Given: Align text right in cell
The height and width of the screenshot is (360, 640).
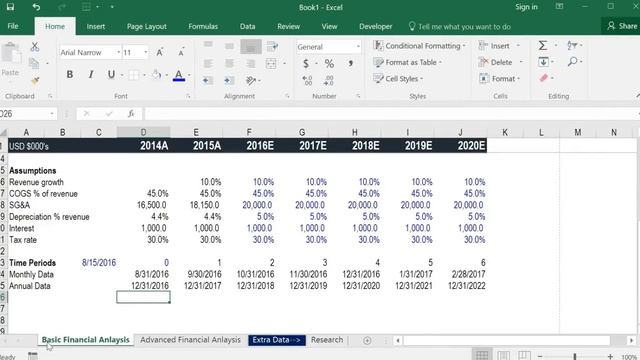Looking at the screenshot, I should point(251,63).
